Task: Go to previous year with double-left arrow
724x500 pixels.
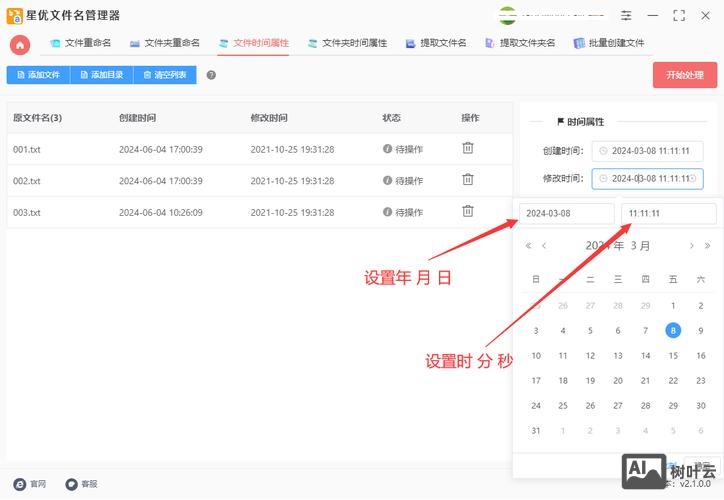Action: [528, 246]
